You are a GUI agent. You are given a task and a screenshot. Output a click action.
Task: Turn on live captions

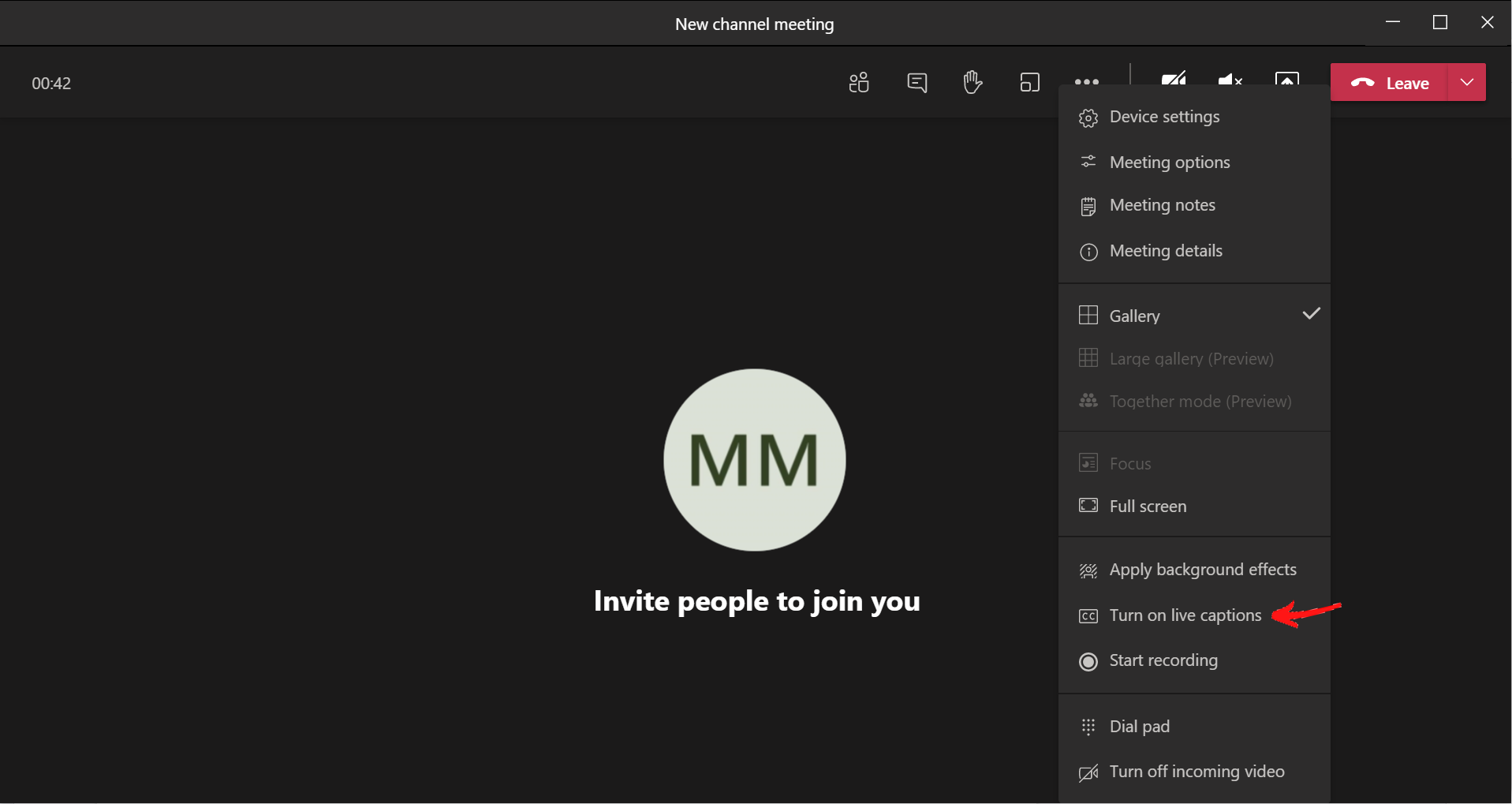click(x=1185, y=615)
